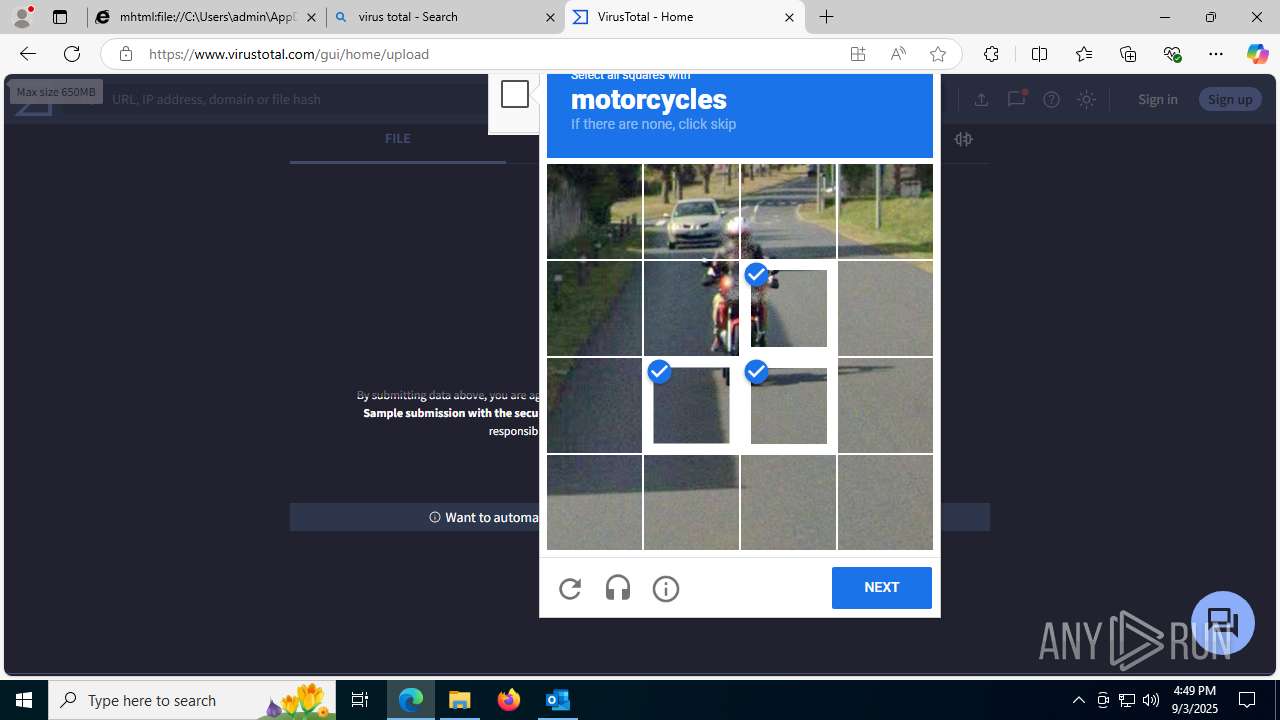Screen dimensions: 1280x720
Task: Close the VirusTotal - Home tab
Action: click(x=789, y=17)
